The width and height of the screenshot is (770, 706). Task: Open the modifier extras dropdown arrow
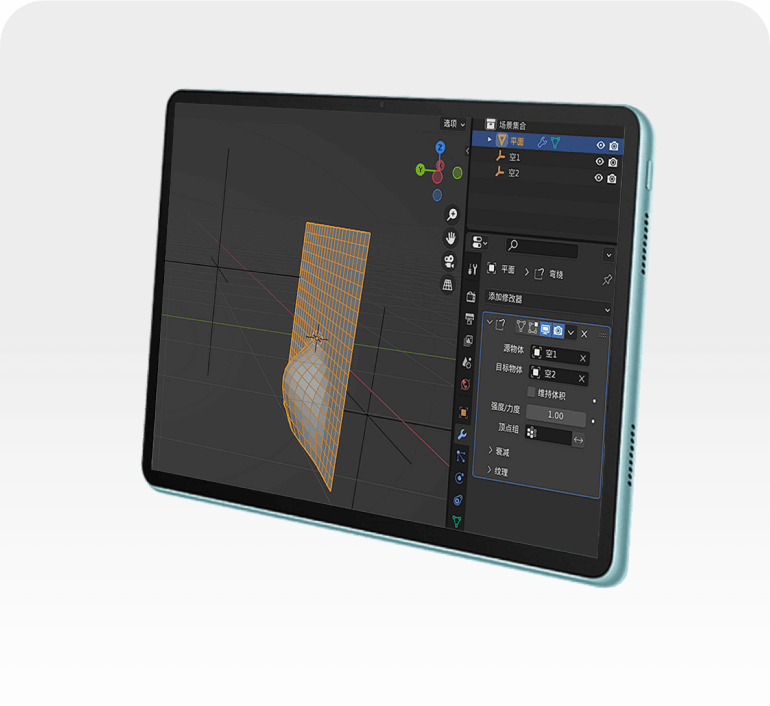(x=571, y=332)
